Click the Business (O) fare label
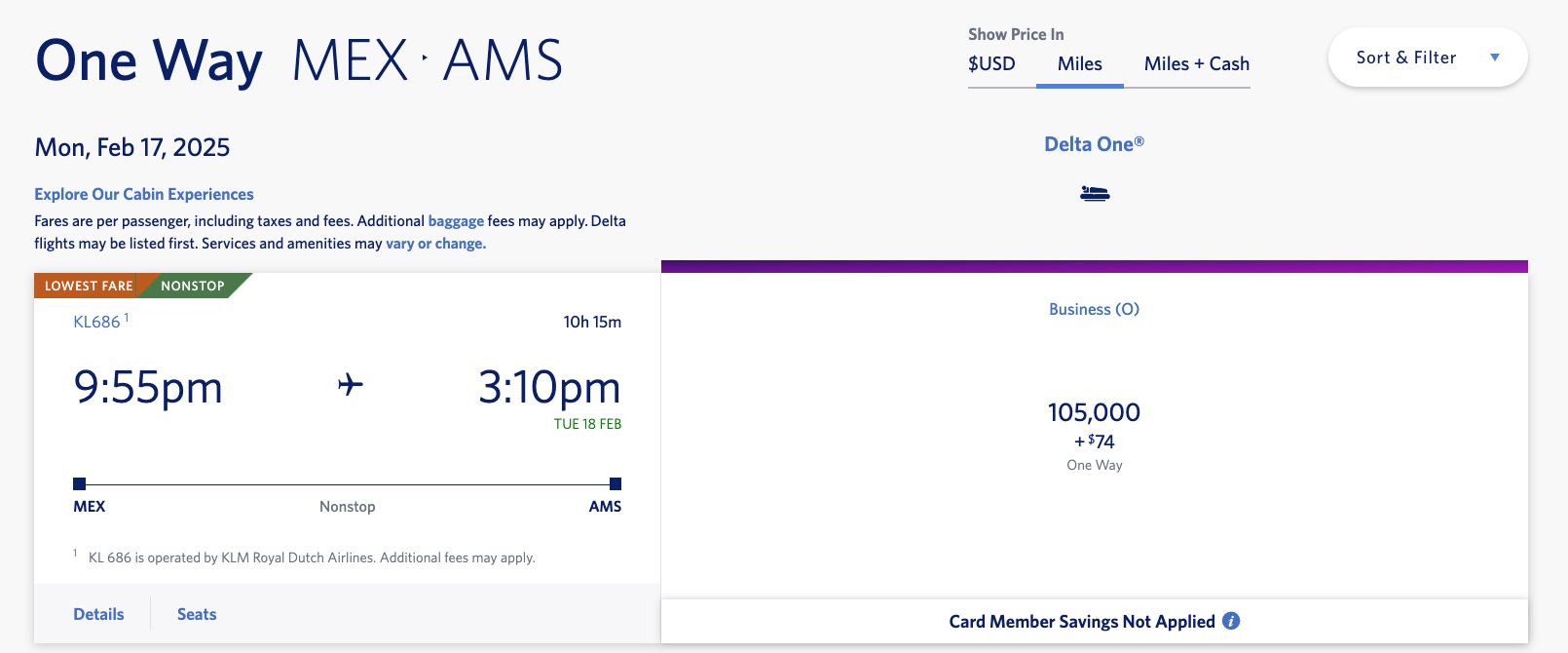Screen dimensions: 1568x653 [1093, 309]
